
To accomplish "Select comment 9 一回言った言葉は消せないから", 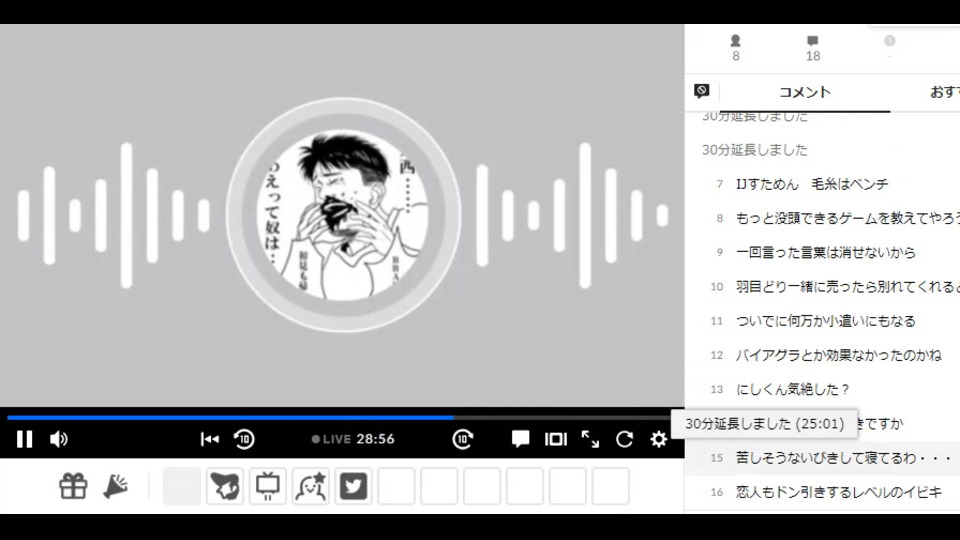I will (822, 252).
